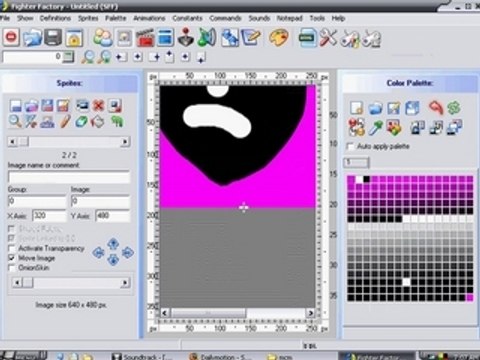Click the down arrow move-image button
Viewport: 480px width, 360px height.
click(113, 260)
